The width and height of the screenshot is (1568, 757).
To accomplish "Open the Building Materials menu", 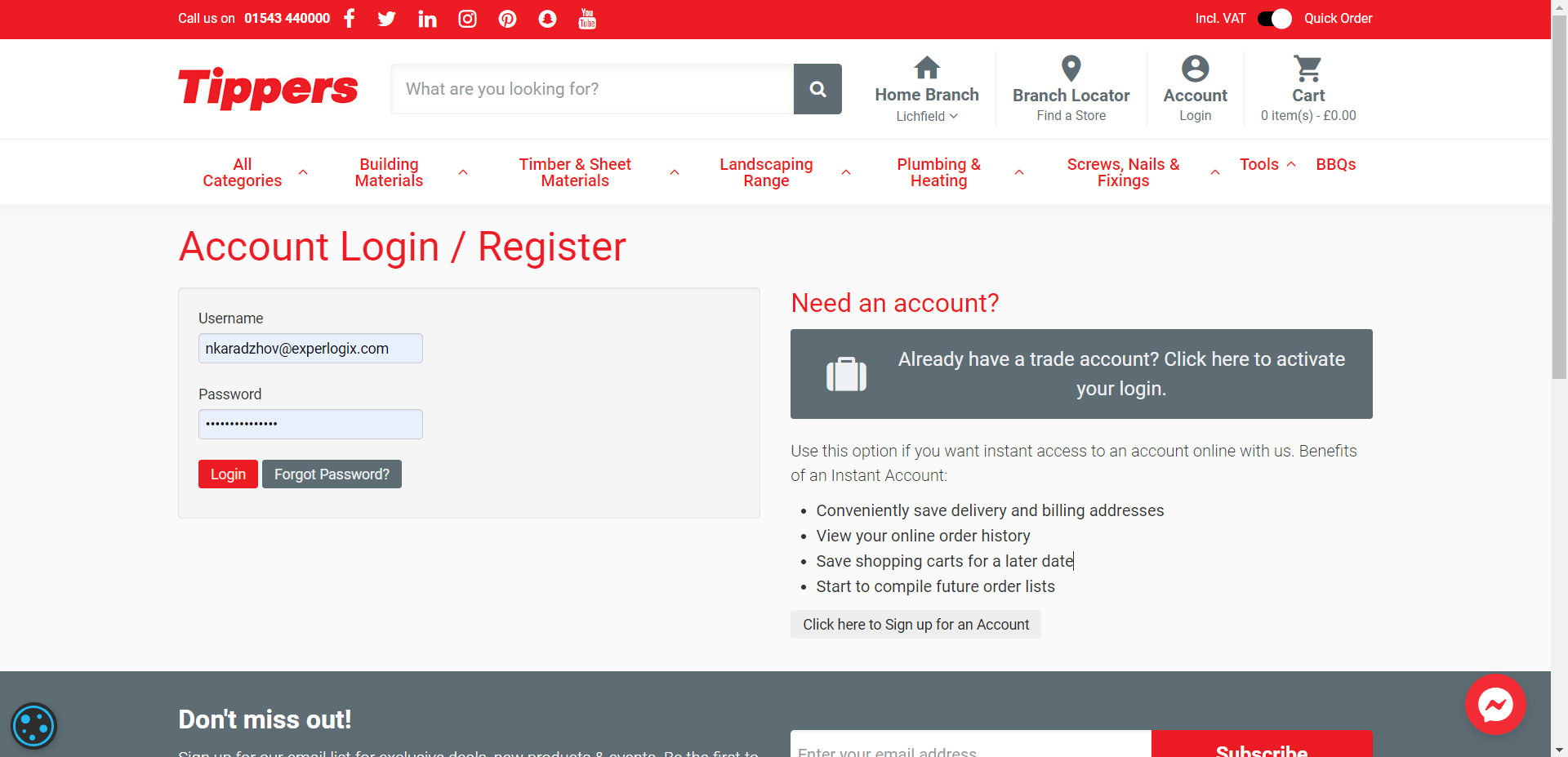I will (389, 172).
